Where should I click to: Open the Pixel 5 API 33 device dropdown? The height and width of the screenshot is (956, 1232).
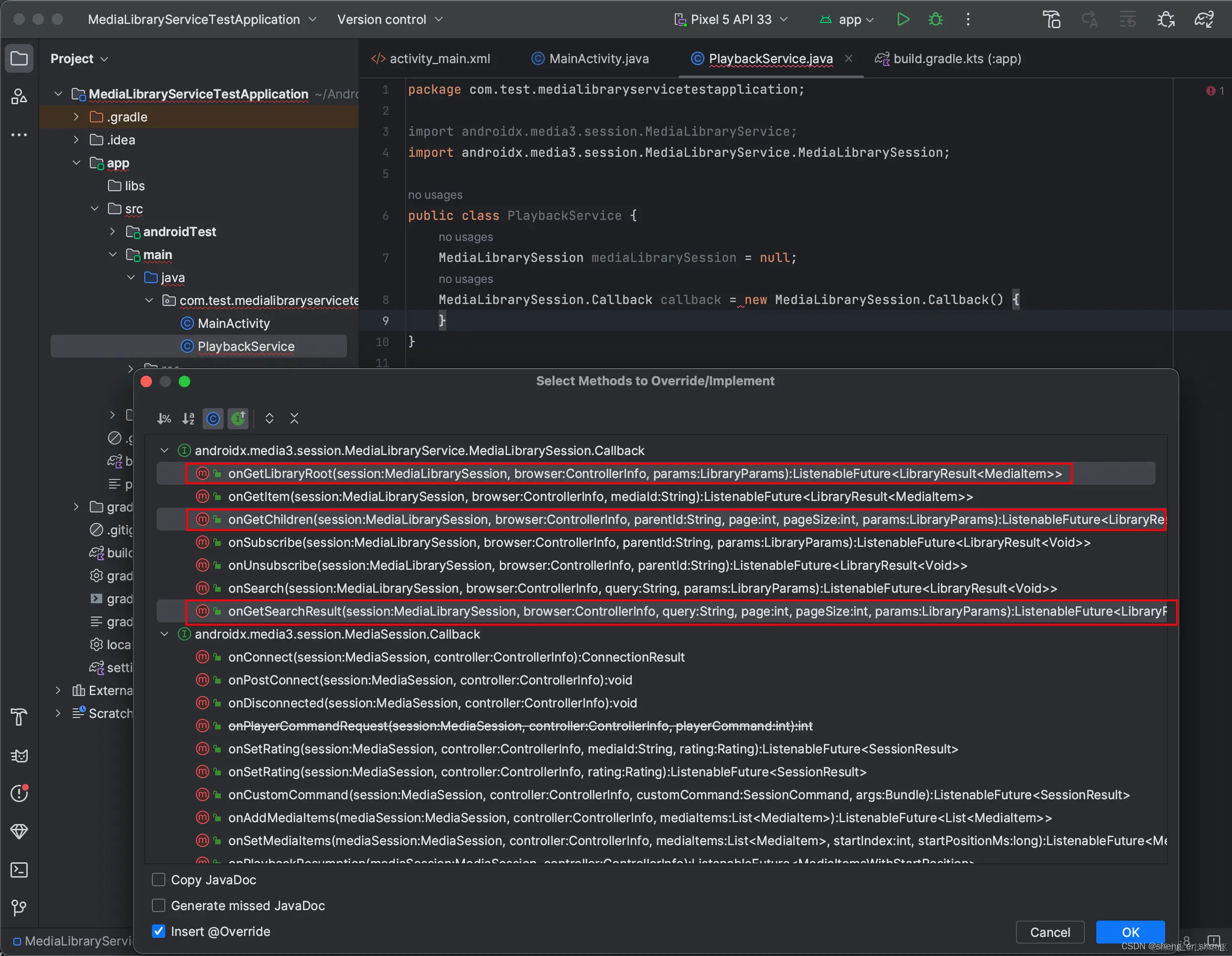pyautogui.click(x=732, y=19)
